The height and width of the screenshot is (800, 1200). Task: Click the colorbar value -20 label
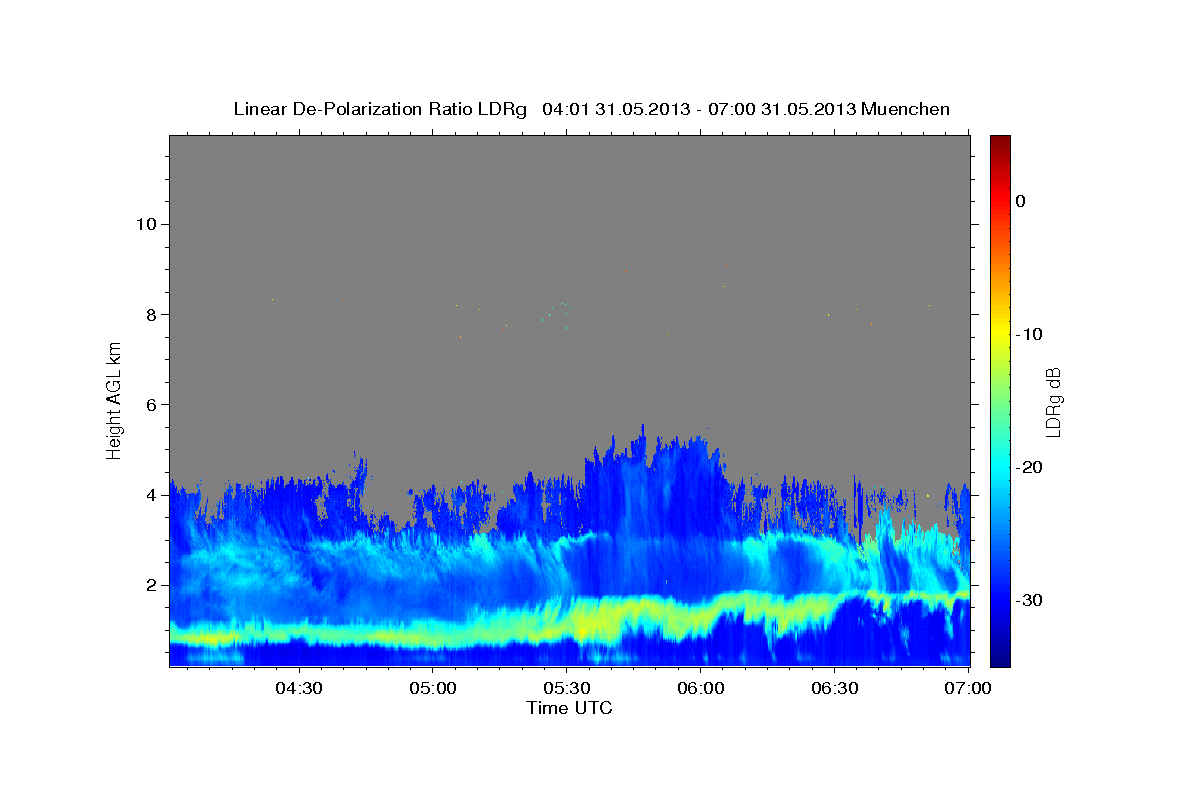(1029, 467)
